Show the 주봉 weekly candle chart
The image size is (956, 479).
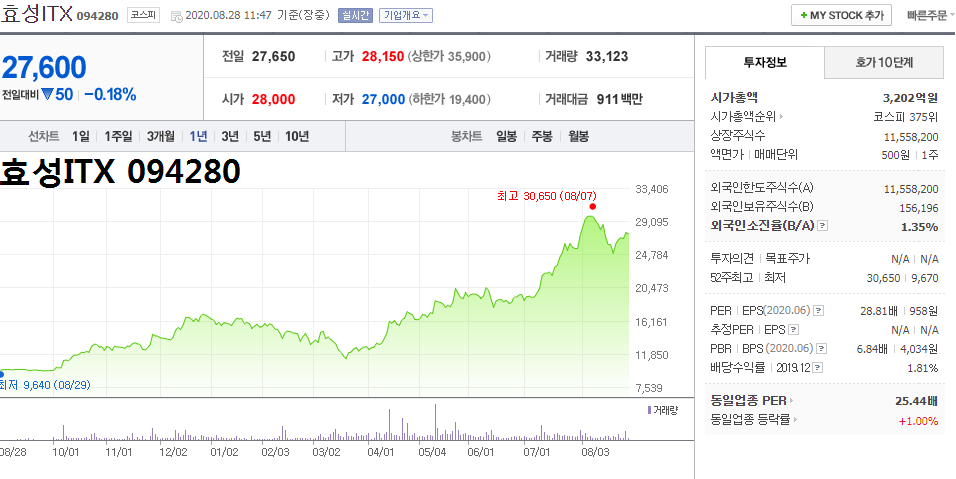pos(542,136)
